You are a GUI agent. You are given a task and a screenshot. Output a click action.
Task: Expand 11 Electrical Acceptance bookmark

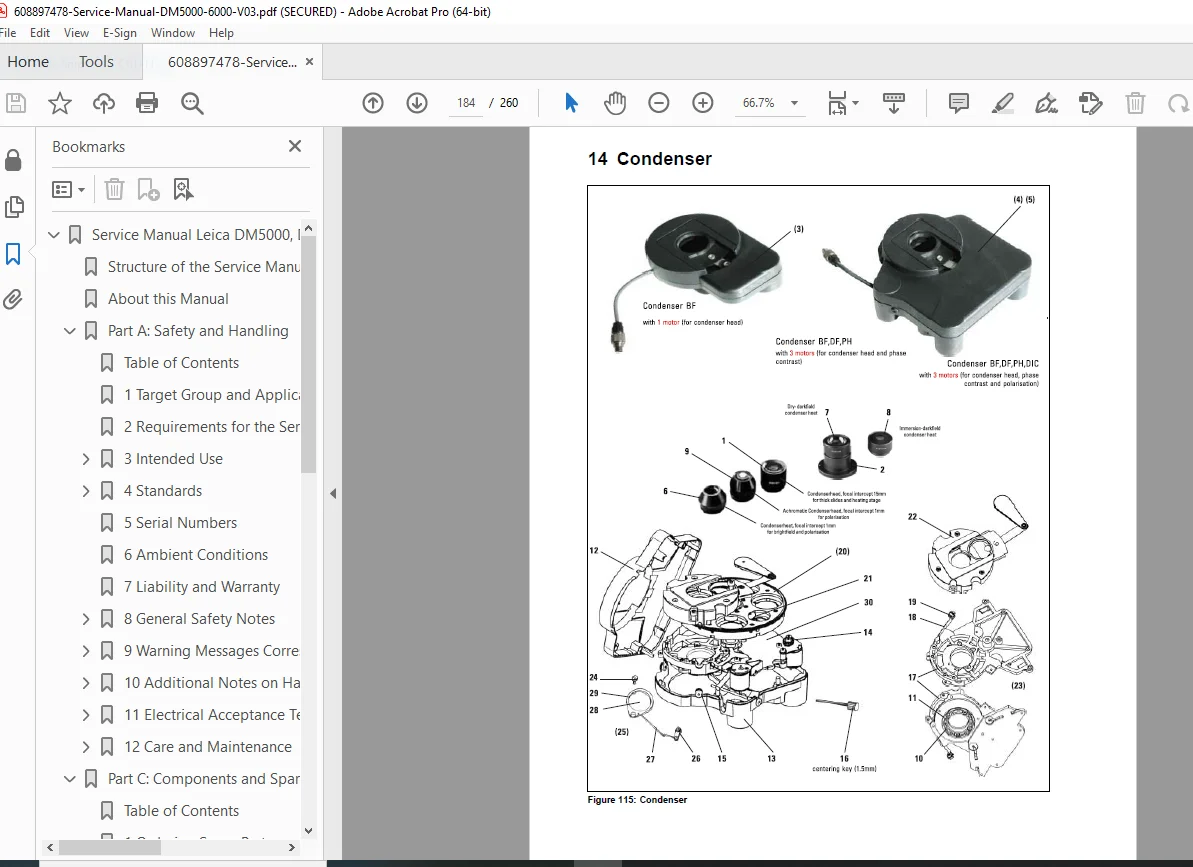(x=86, y=715)
